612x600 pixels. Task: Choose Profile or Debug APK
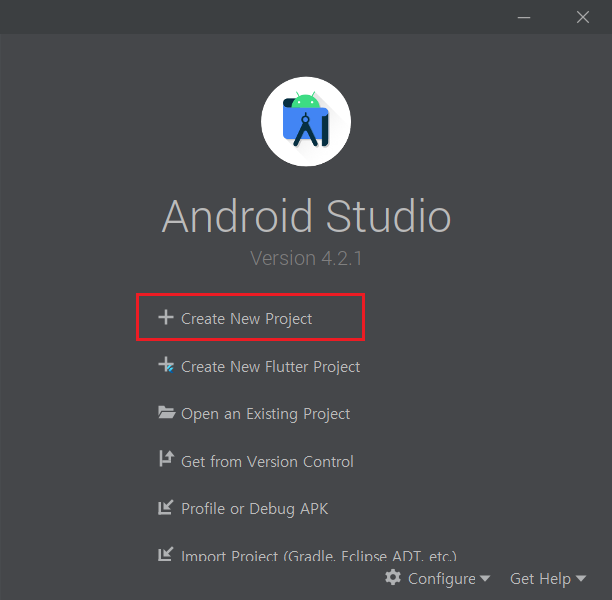[254, 509]
